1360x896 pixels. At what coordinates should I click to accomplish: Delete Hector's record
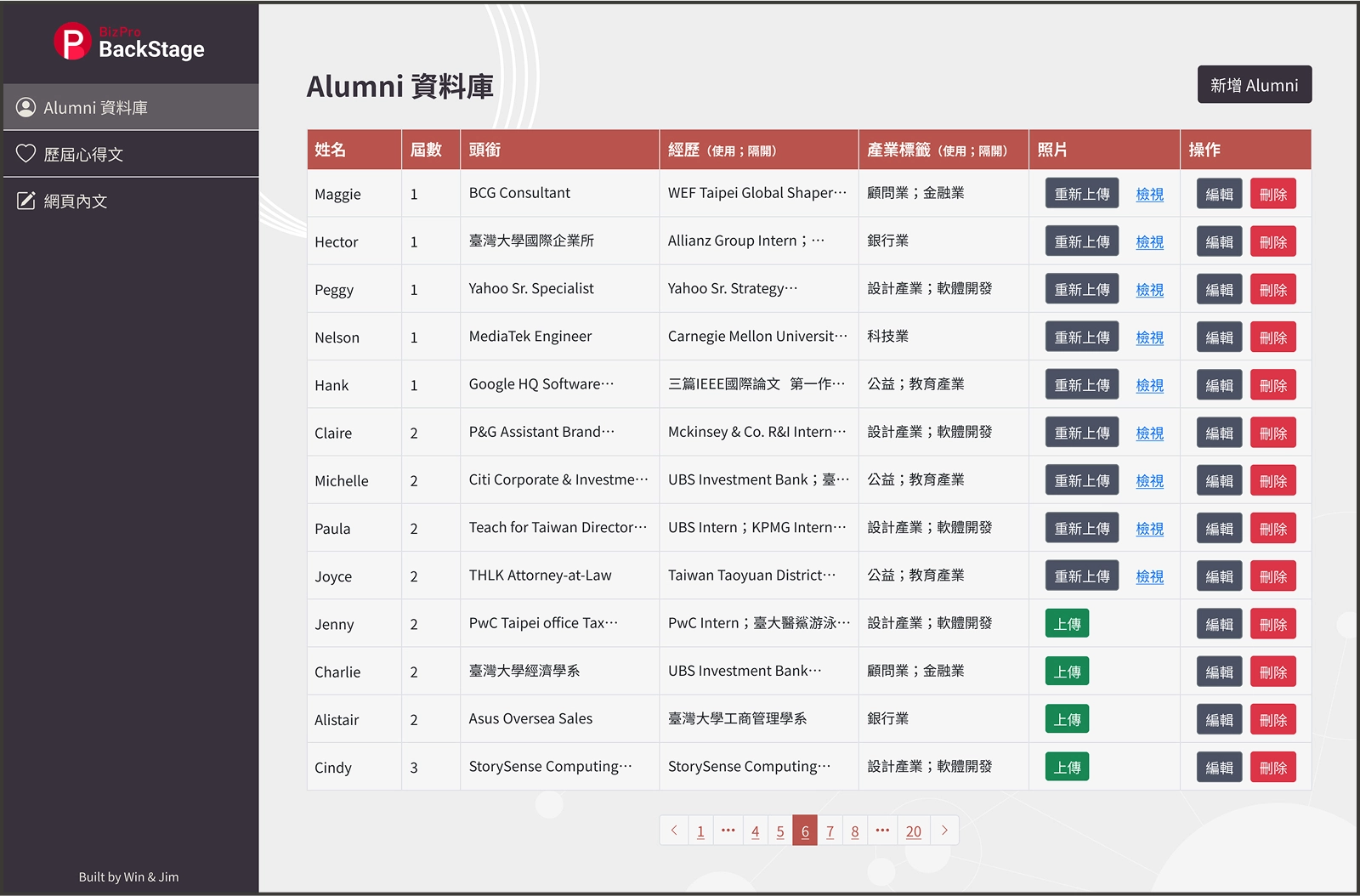[x=1273, y=241]
